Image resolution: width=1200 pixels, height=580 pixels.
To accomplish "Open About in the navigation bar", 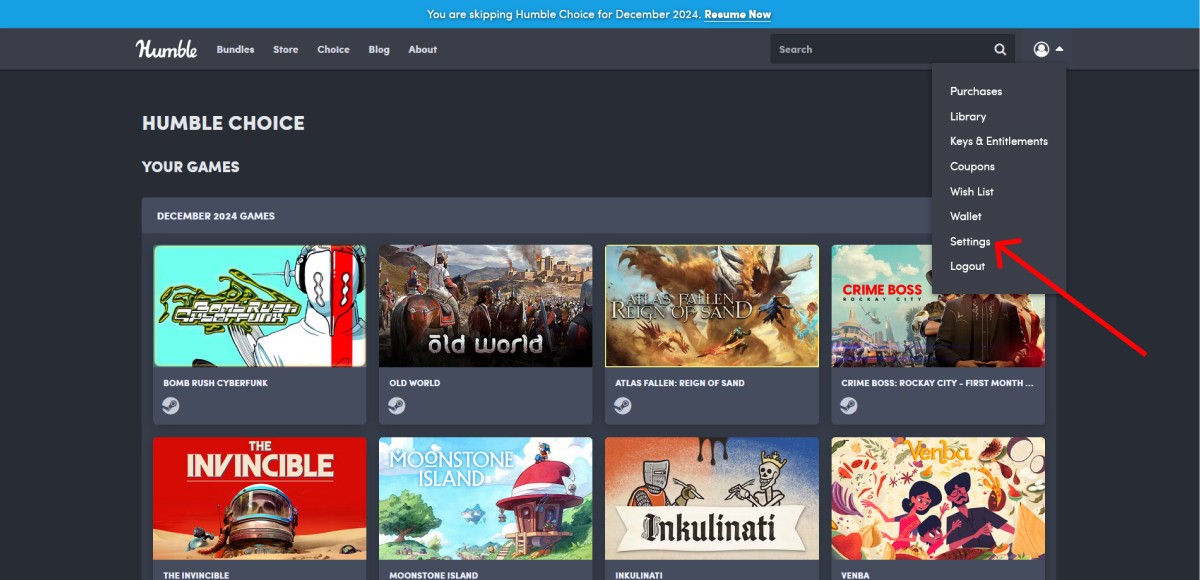I will (423, 49).
